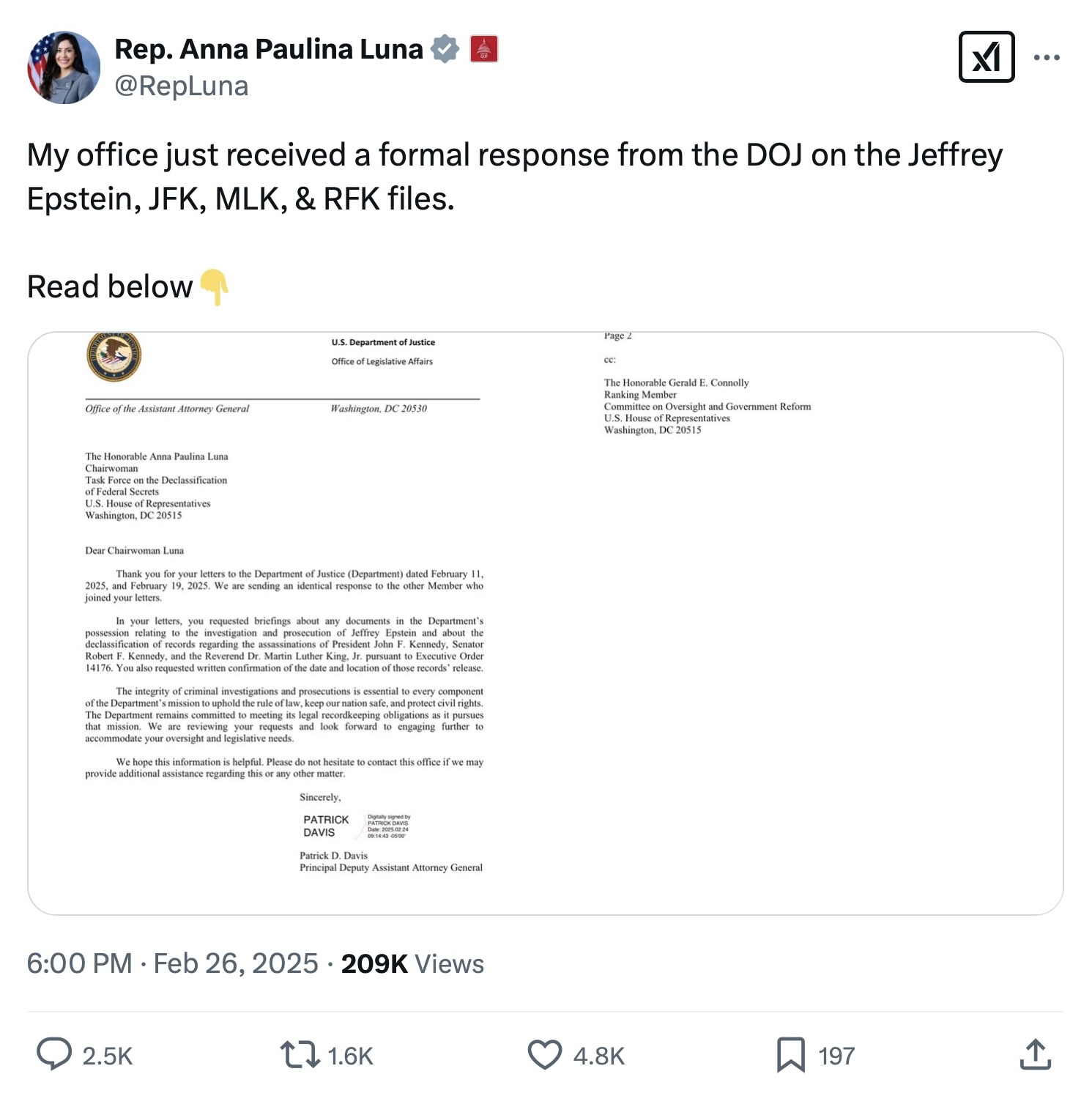Click the Rep. Anna Paulina Luna name
The width and height of the screenshot is (1092, 1096).
click(269, 49)
